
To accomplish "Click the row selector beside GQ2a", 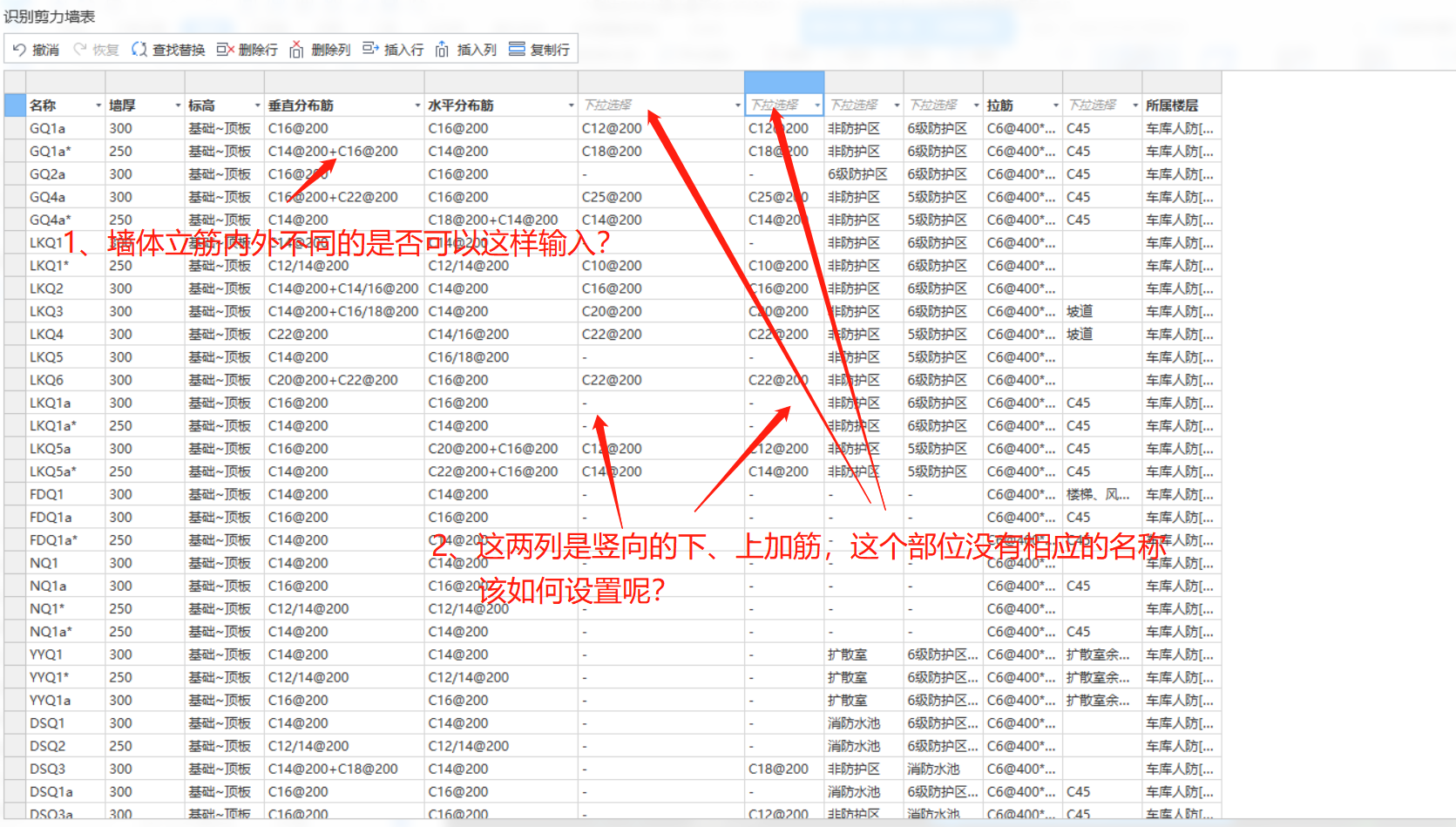I will click(15, 174).
